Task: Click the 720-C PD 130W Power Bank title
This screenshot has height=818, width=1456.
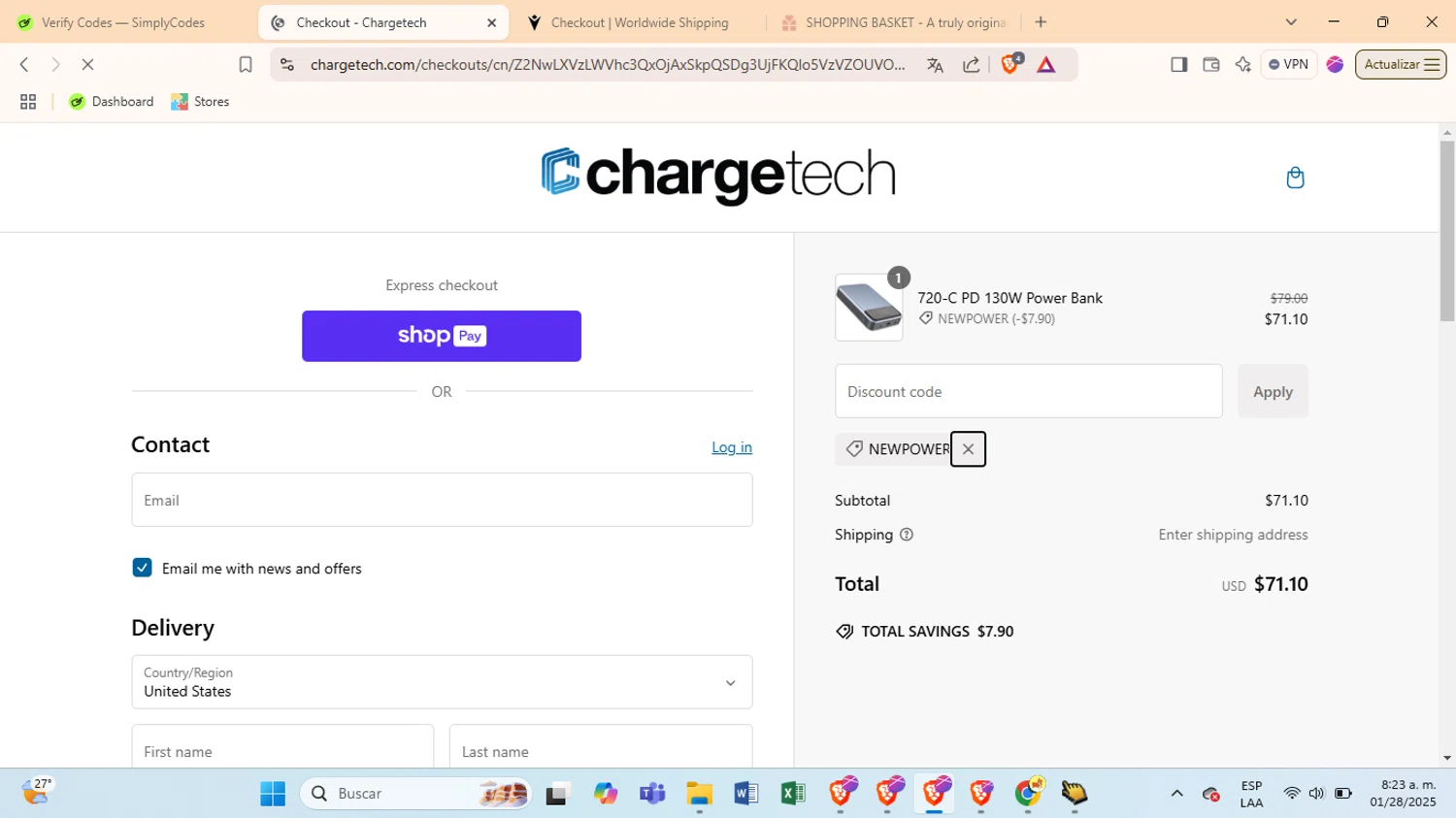Action: [x=1009, y=298]
